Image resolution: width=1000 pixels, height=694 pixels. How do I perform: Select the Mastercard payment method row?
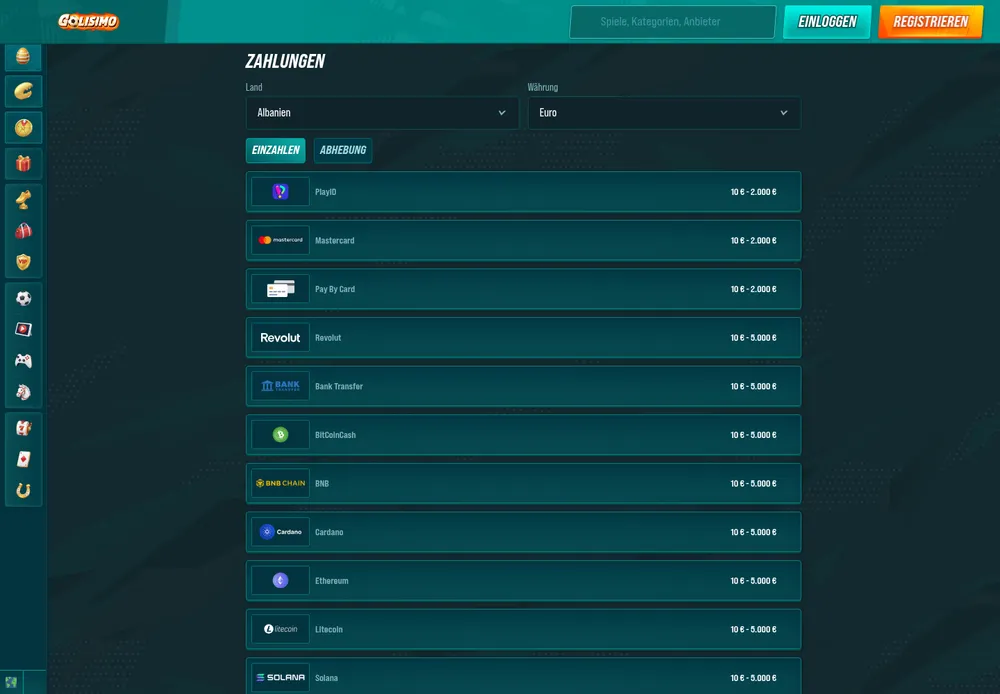tap(524, 240)
